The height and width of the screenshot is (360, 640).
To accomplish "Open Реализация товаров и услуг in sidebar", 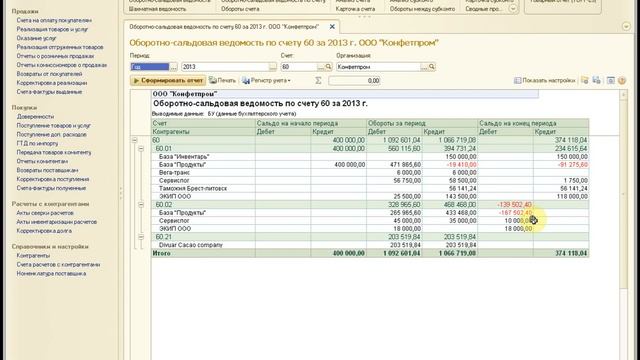I will tap(52, 29).
